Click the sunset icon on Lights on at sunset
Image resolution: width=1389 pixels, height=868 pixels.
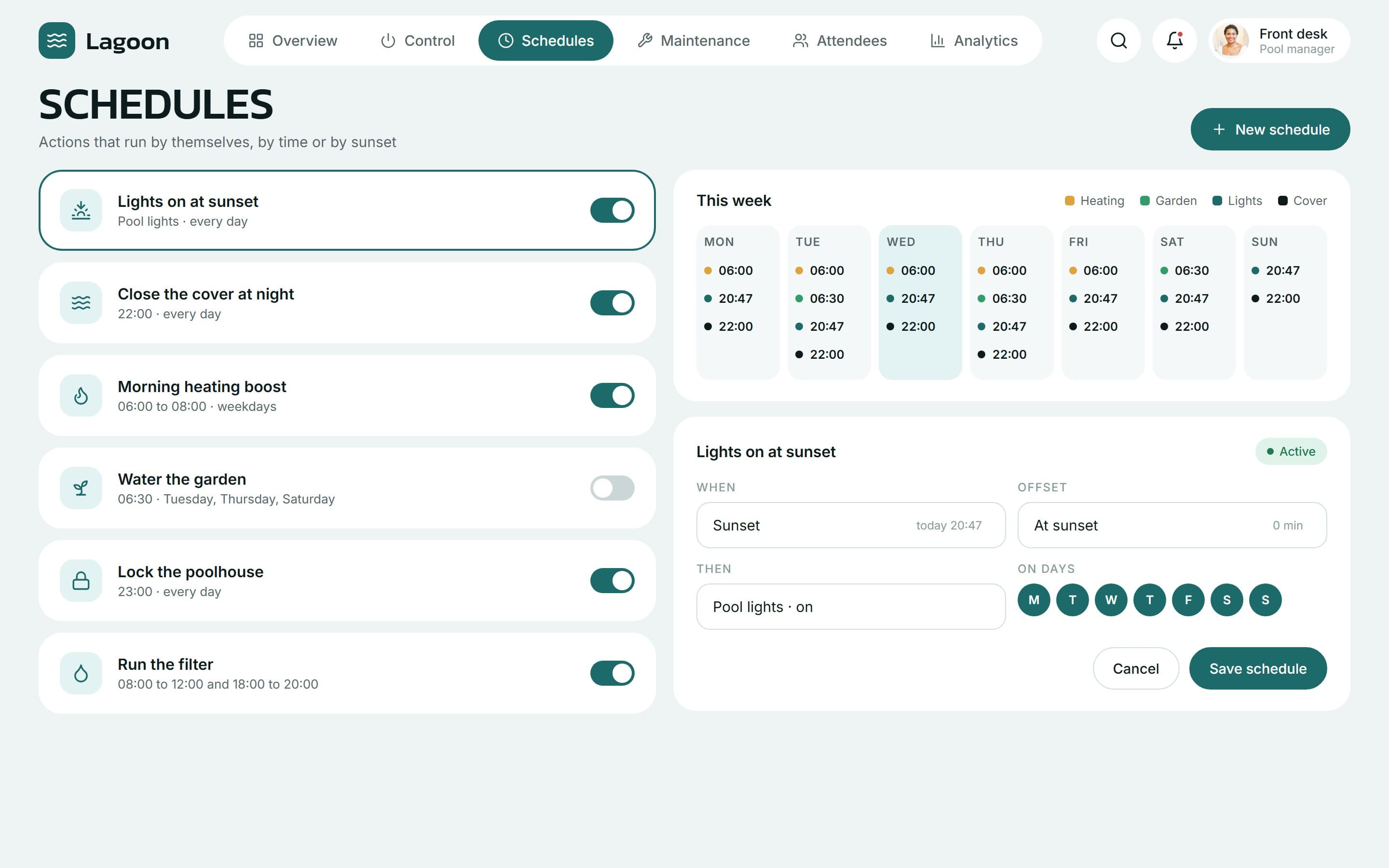[81, 211]
